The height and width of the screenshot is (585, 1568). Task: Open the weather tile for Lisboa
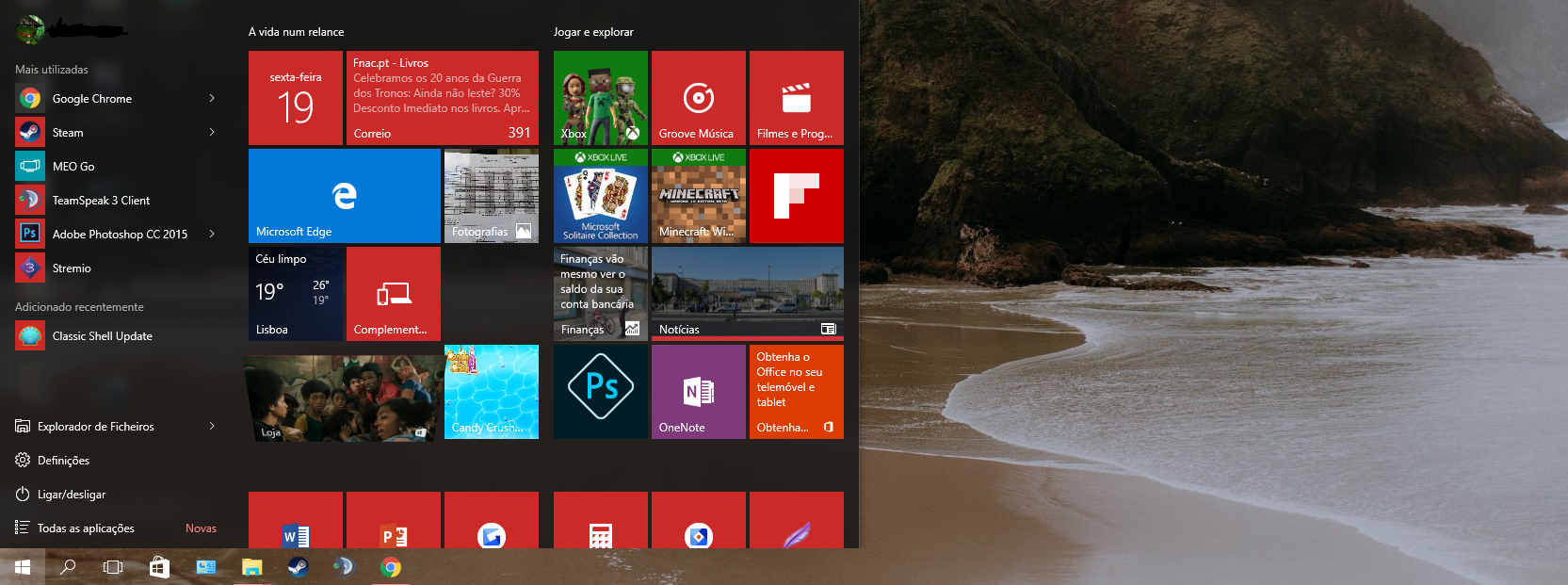(x=296, y=294)
